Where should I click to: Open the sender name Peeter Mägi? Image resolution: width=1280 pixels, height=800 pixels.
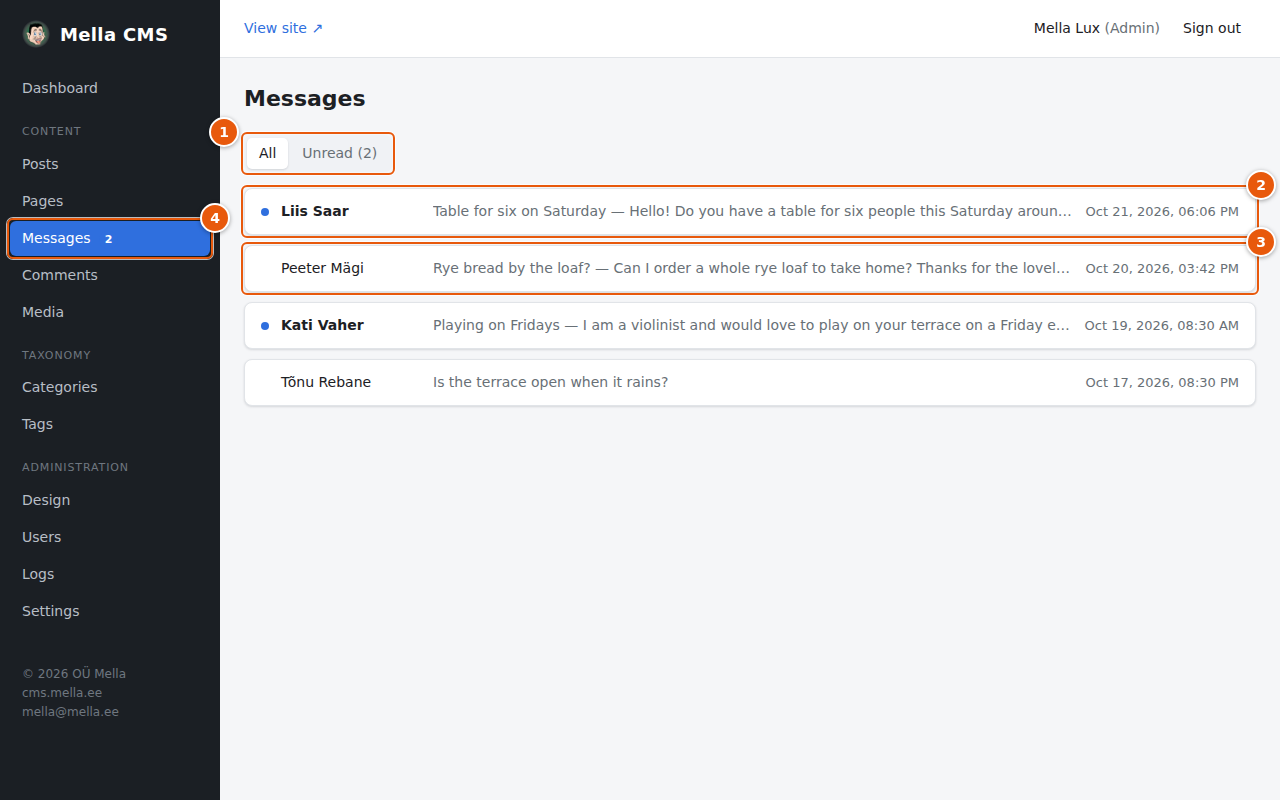(x=322, y=268)
